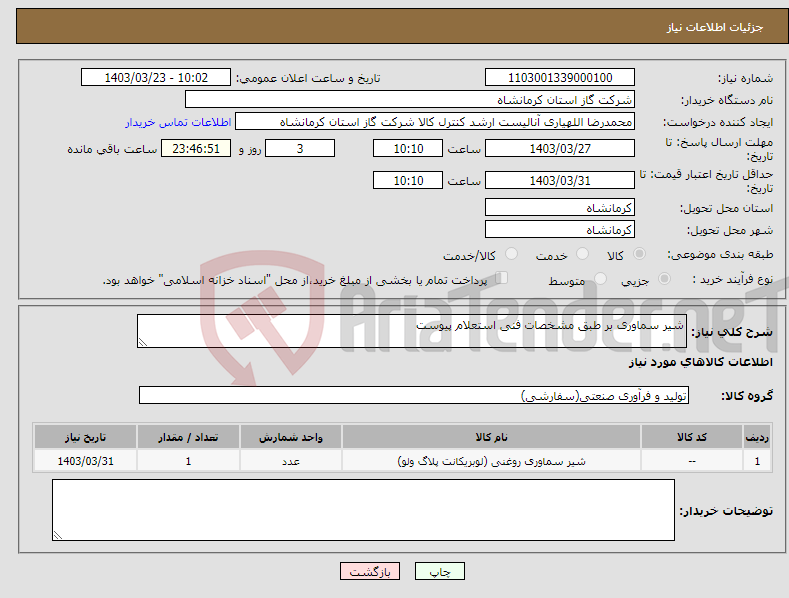Click the تاریخ نیاز column header
Image resolution: width=789 pixels, height=598 pixels.
click(x=86, y=437)
